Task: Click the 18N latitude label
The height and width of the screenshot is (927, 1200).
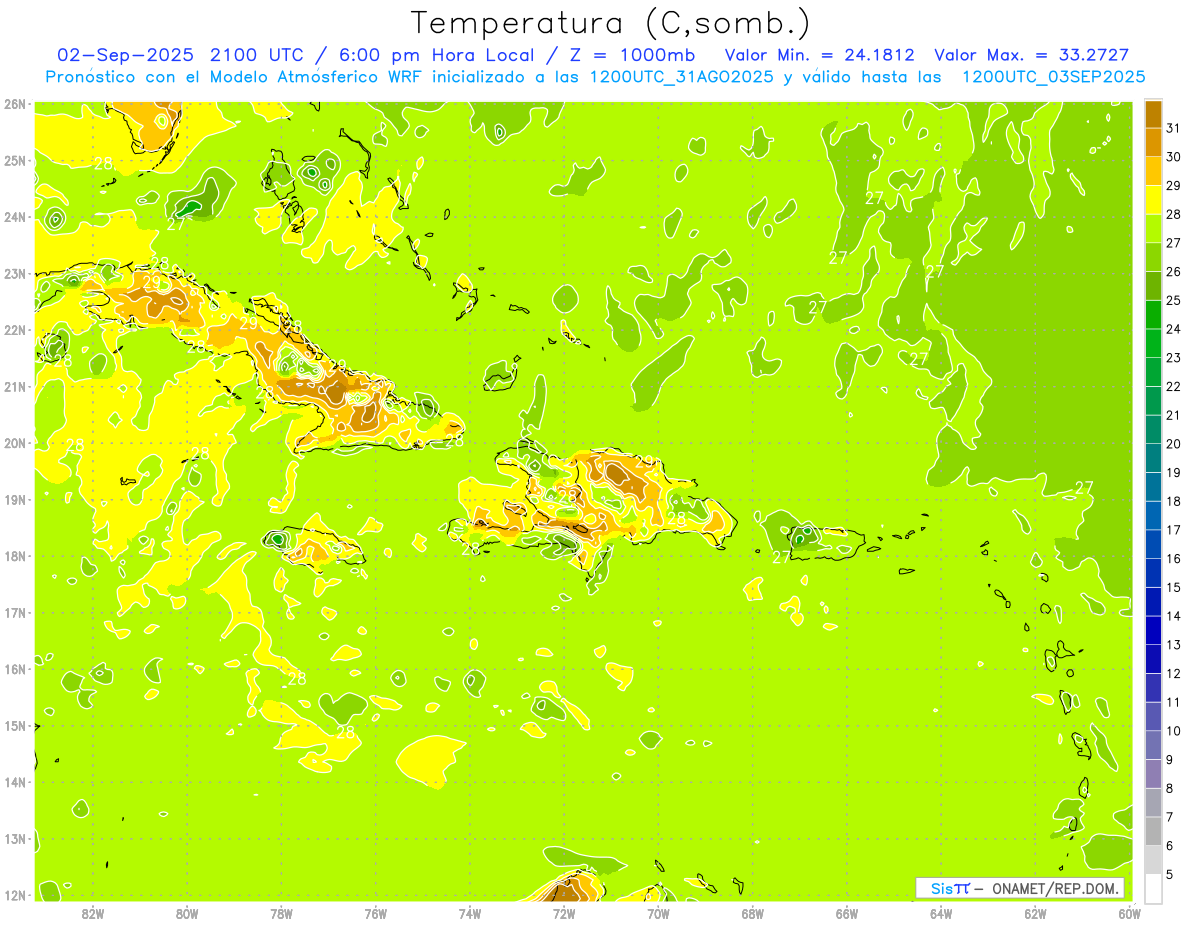Action: coord(15,556)
